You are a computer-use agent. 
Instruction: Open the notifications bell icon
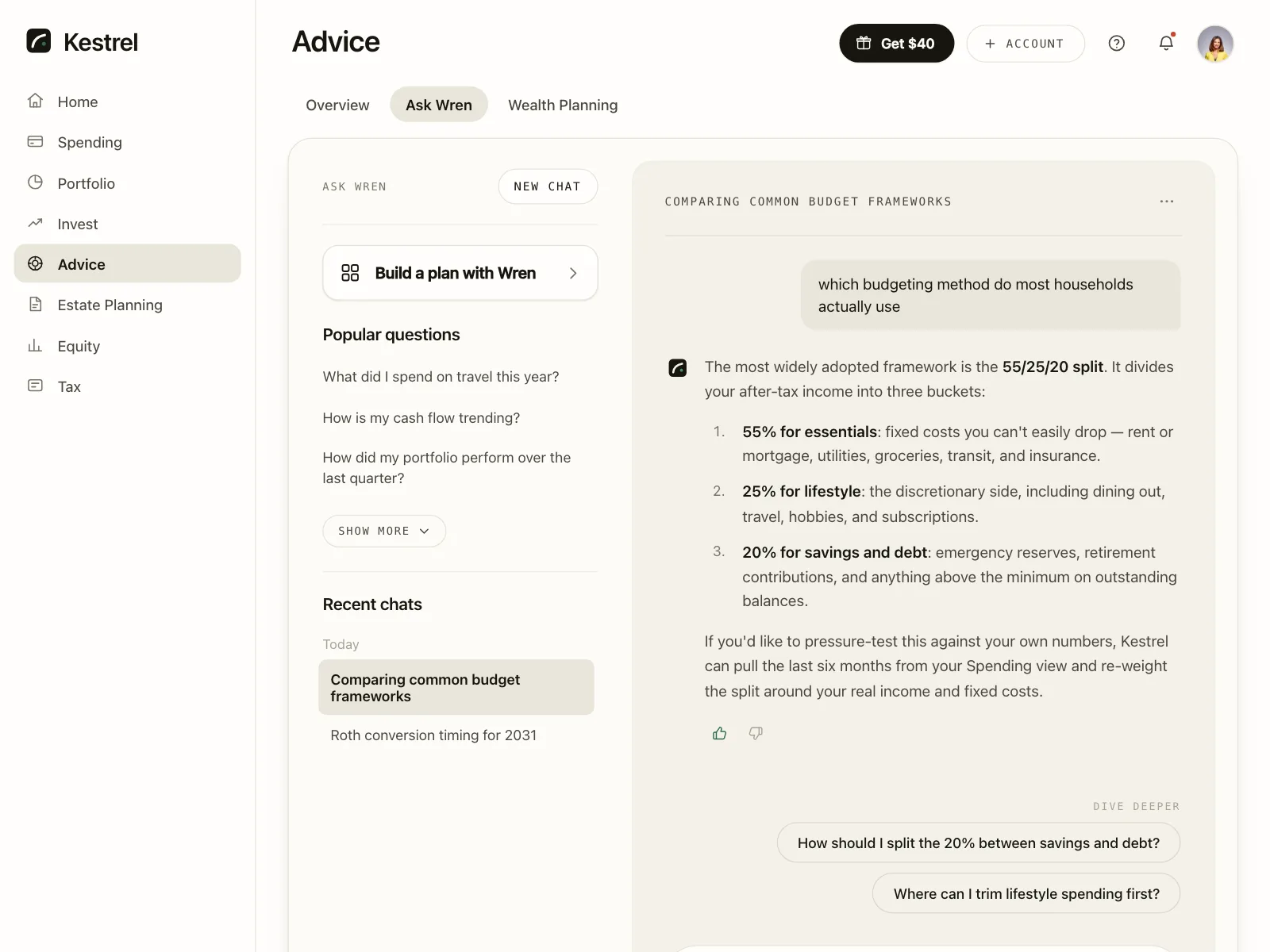coord(1166,44)
